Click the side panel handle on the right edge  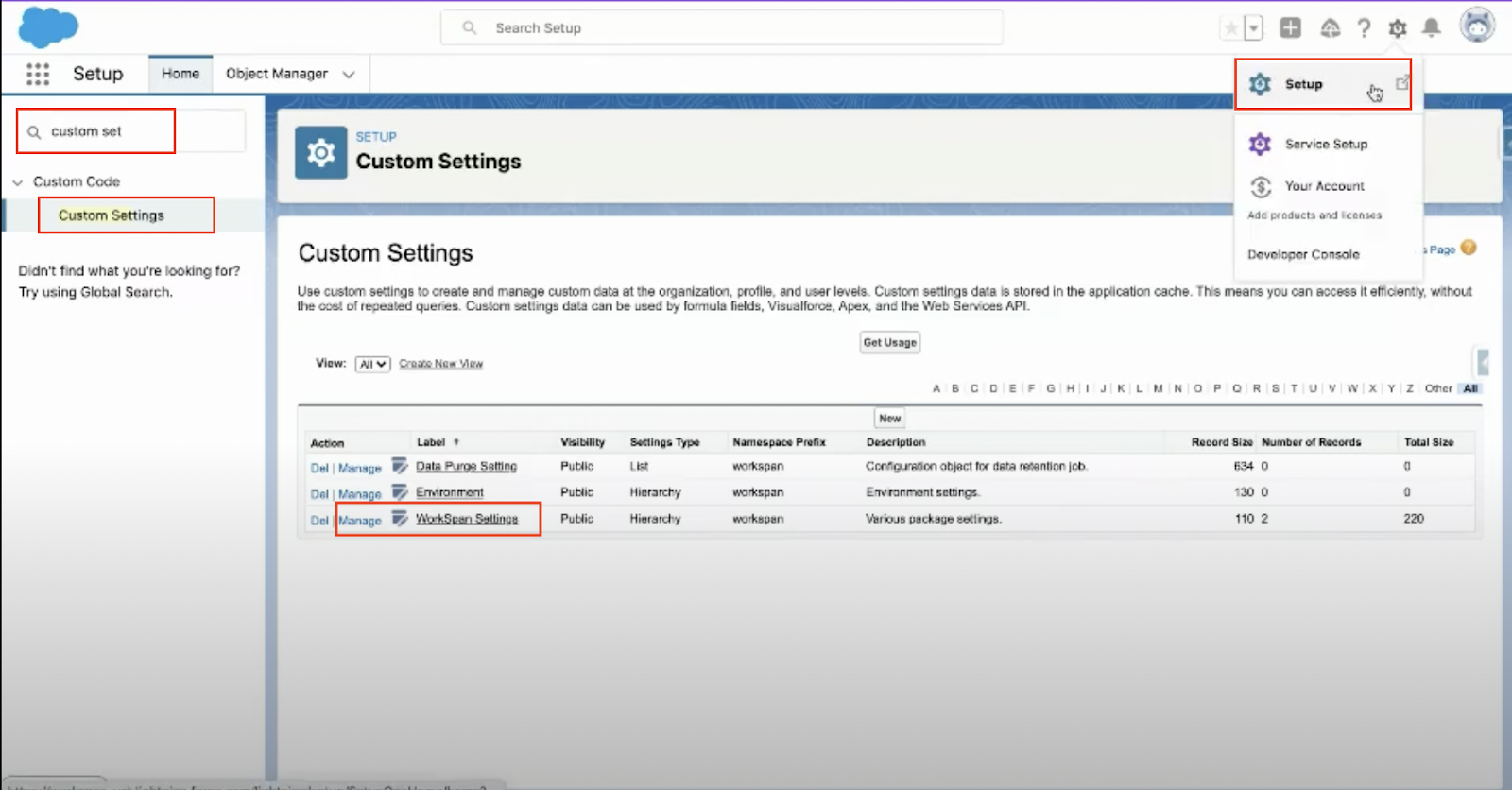point(1483,362)
